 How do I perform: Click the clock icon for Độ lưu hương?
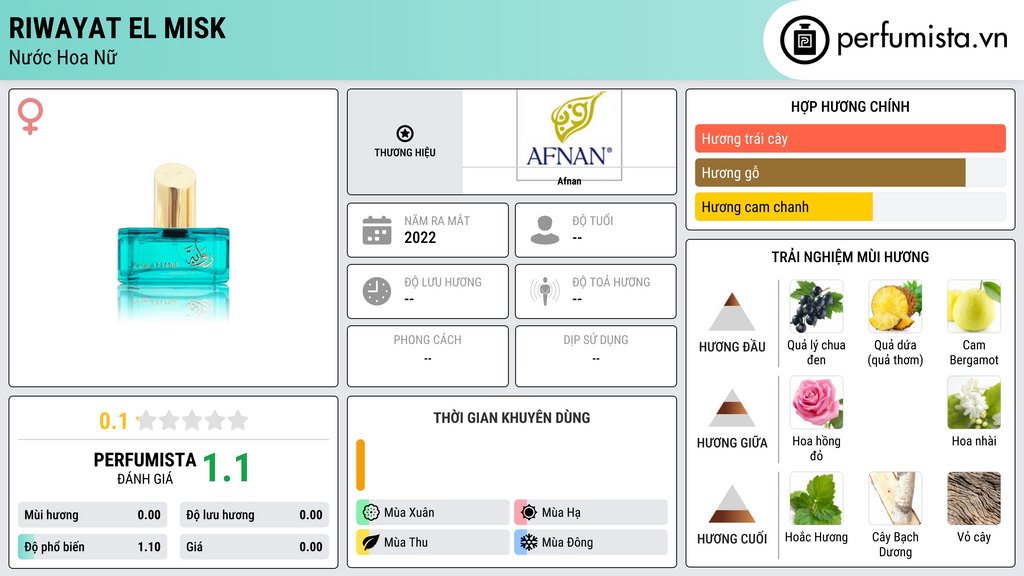coord(376,291)
